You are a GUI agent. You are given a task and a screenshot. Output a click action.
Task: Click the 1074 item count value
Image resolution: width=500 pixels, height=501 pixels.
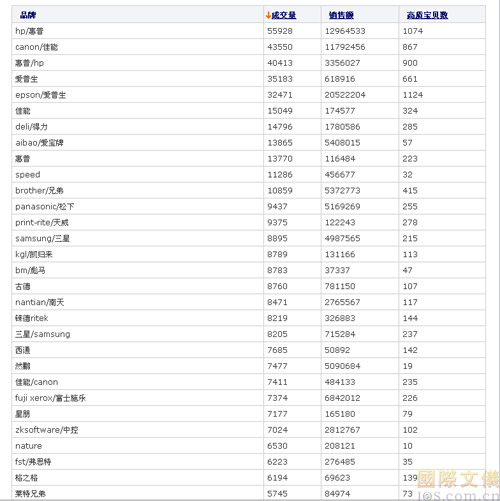413,31
